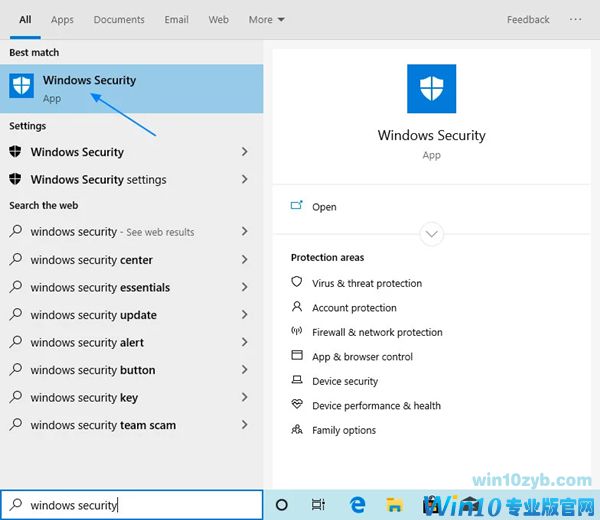Viewport: 600px width, 520px height.
Task: Click Device performance & health heart icon
Action: pos(297,404)
